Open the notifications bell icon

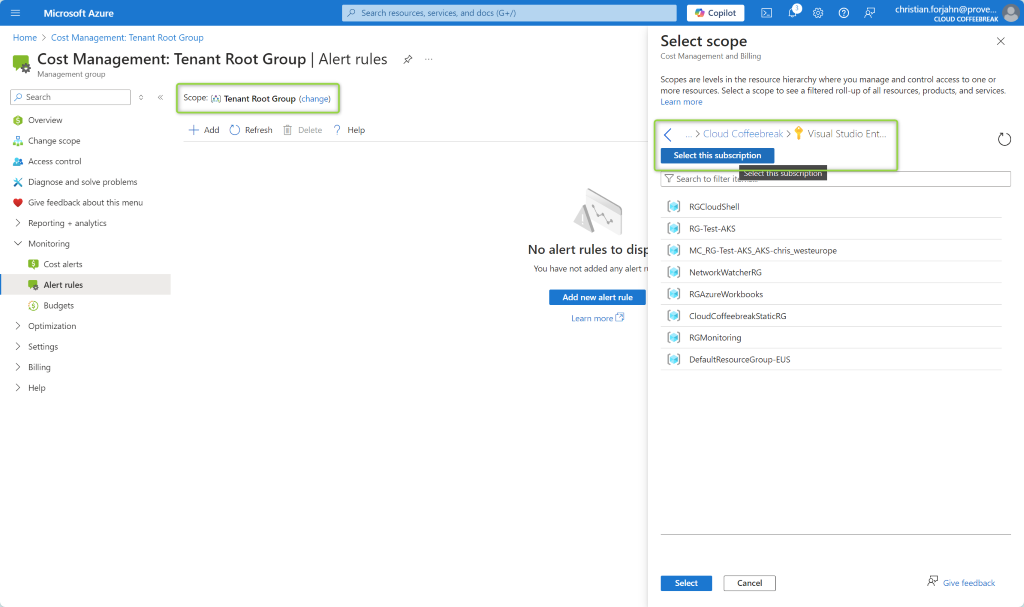[x=792, y=13]
